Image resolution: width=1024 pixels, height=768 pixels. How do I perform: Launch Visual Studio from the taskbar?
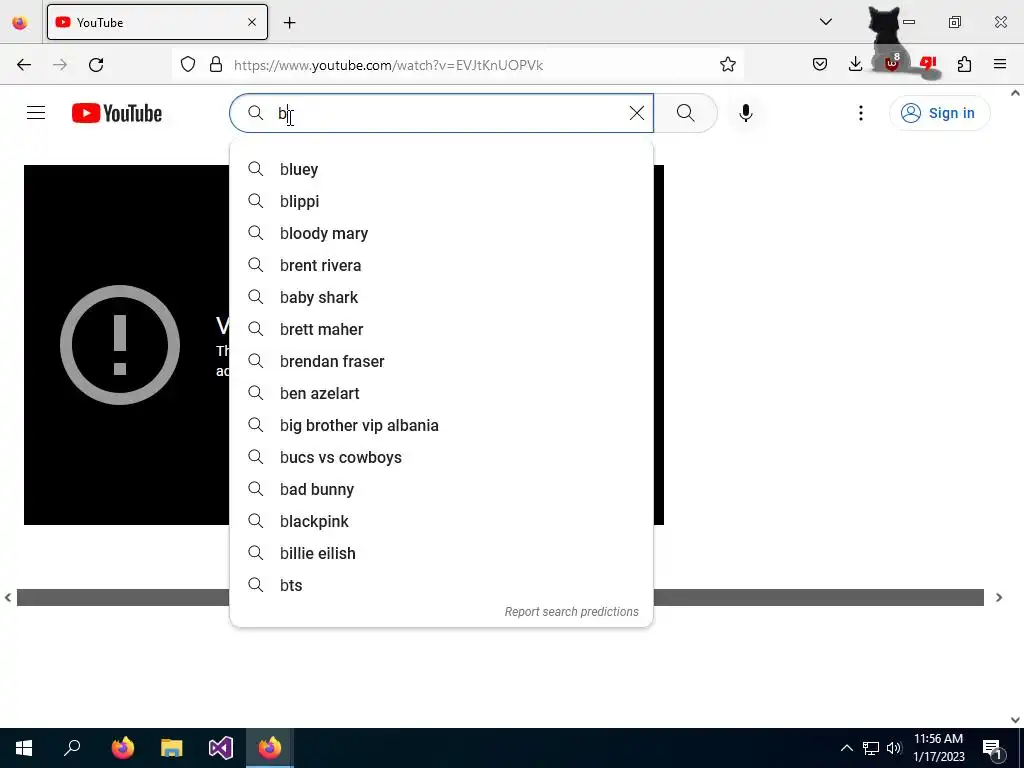pos(221,748)
